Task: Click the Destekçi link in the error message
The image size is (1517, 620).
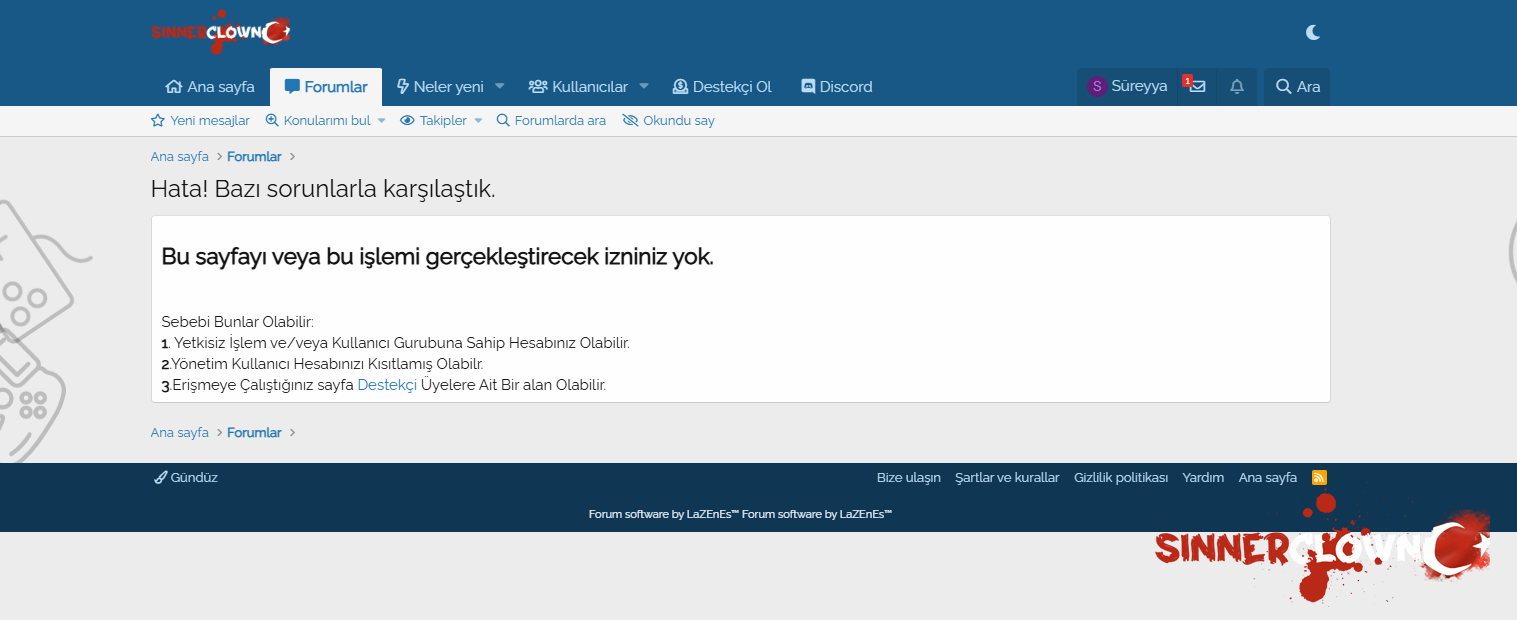Action: click(386, 385)
